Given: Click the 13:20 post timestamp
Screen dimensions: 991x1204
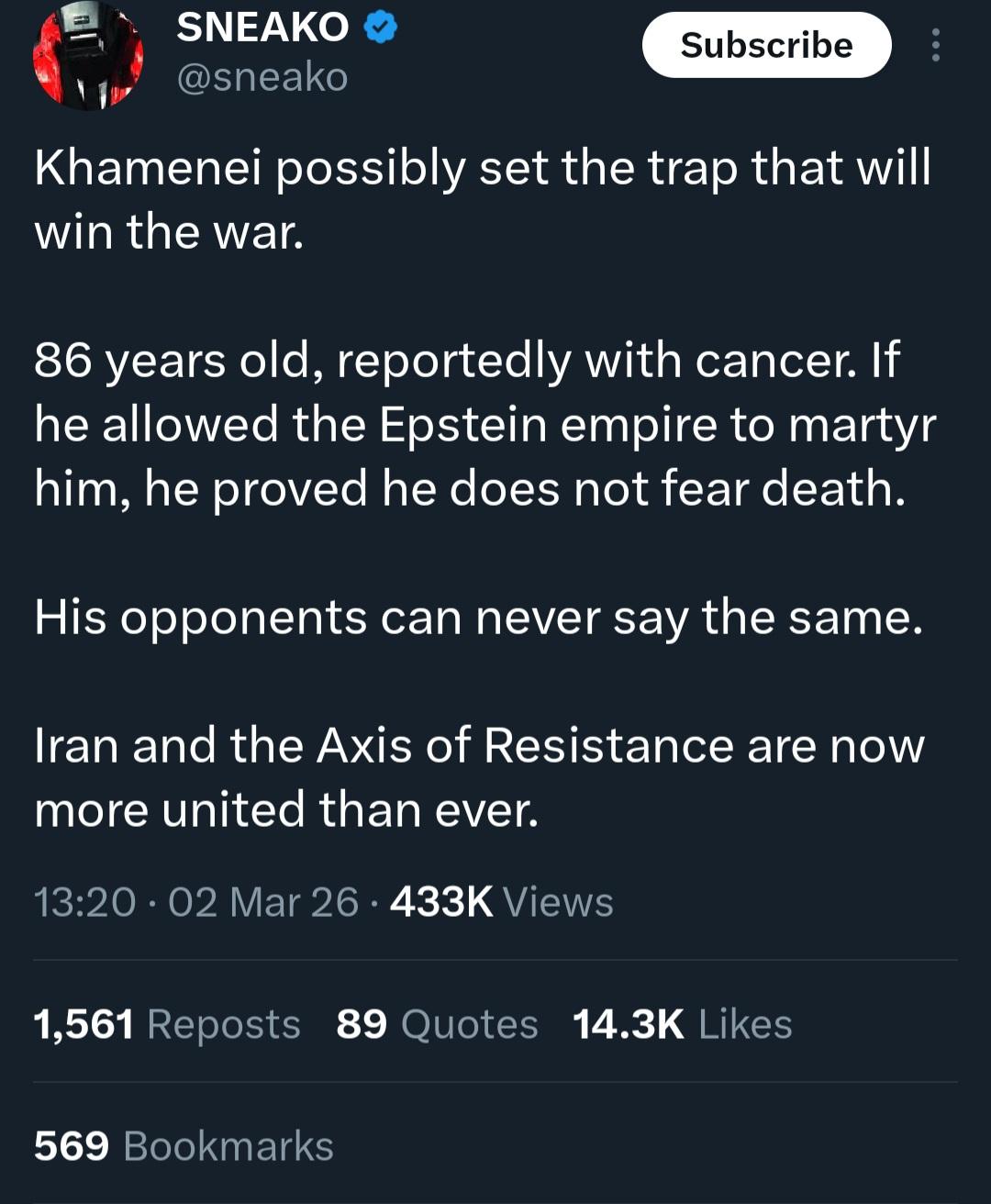Looking at the screenshot, I should (x=84, y=902).
